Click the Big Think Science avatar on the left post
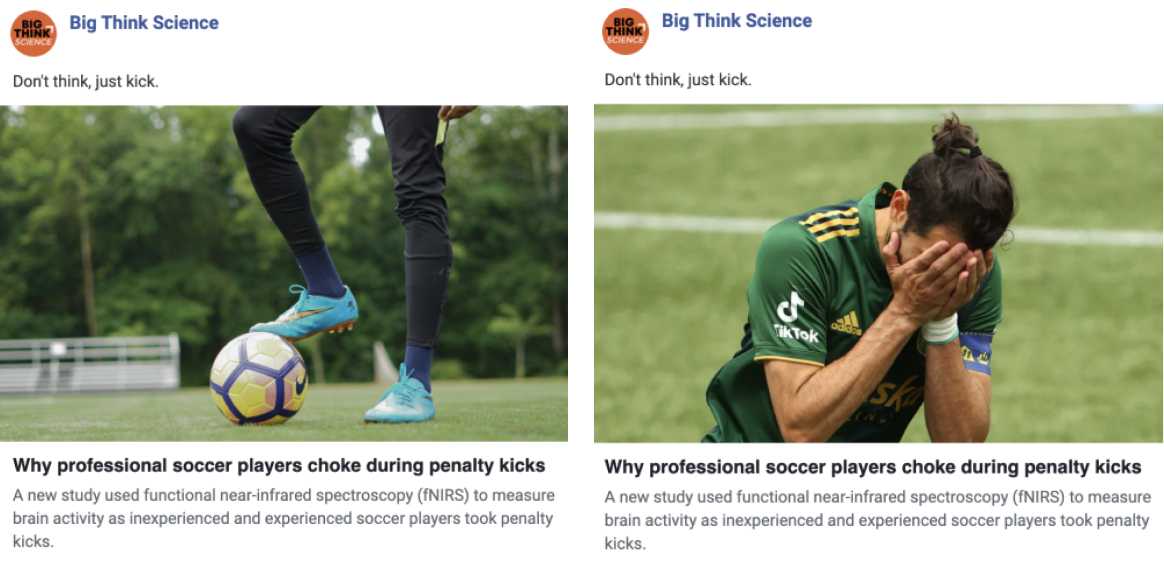1164x561 pixels. 33,33
